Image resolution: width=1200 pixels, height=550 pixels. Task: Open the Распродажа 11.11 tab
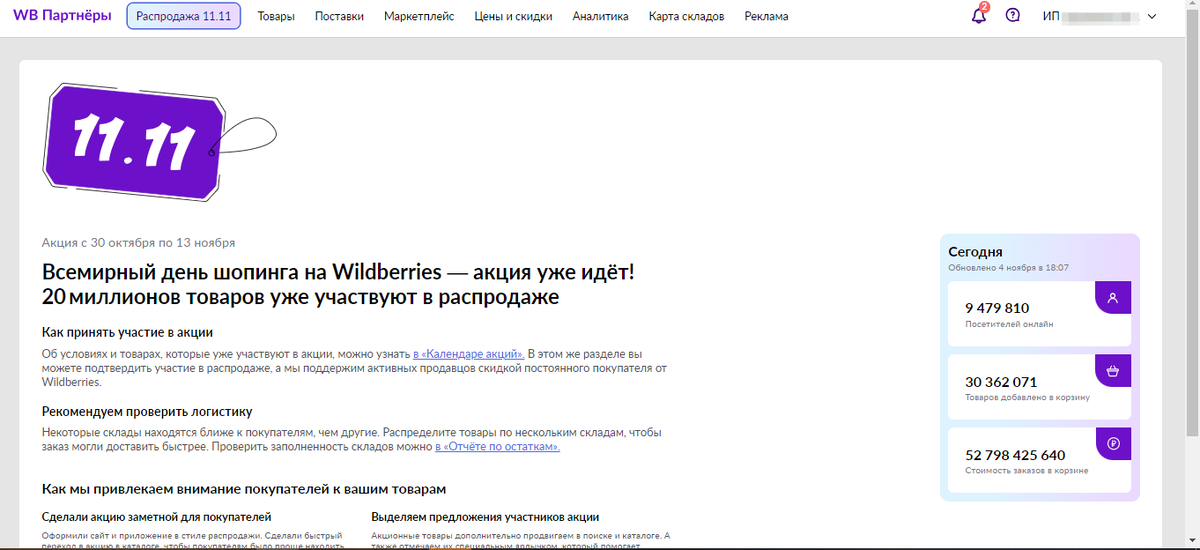pyautogui.click(x=184, y=16)
